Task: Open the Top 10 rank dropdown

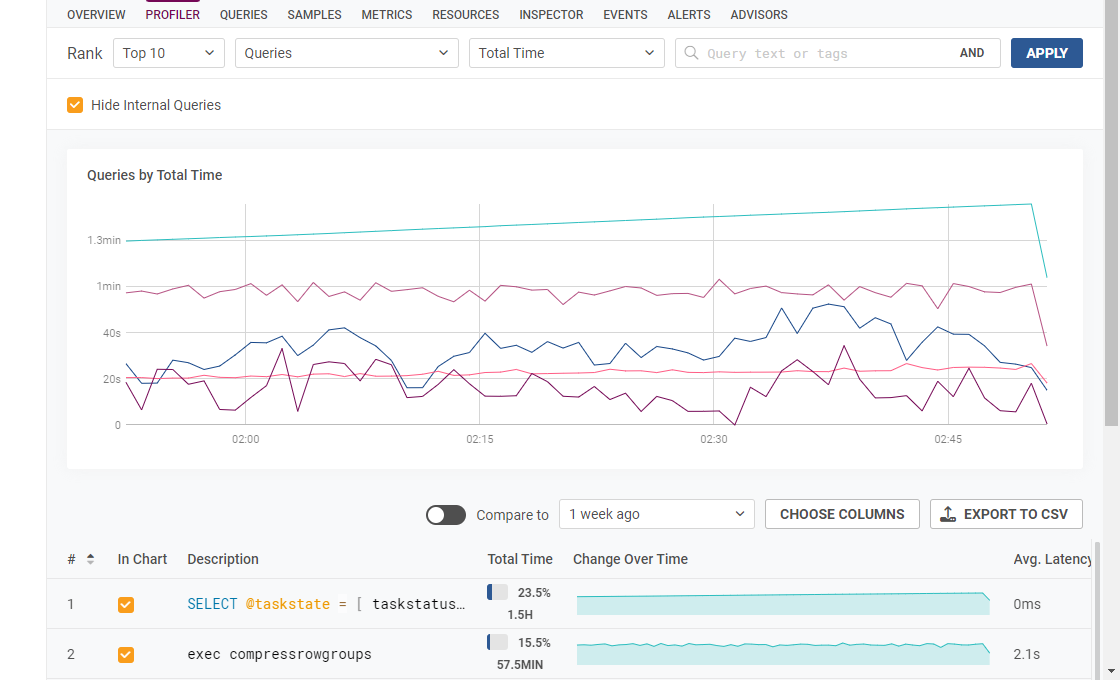Action: [169, 53]
